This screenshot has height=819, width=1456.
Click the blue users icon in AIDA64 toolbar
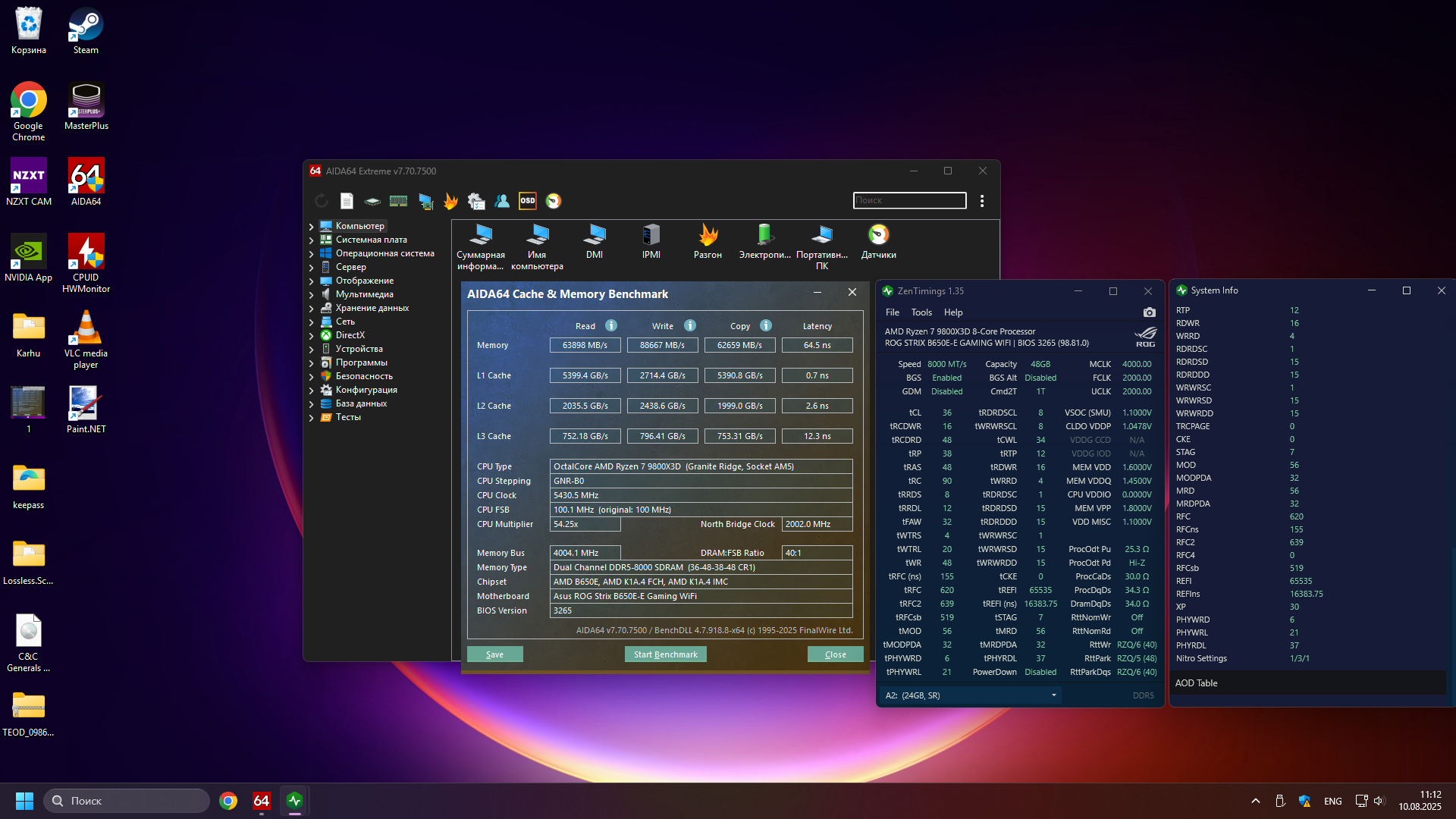click(502, 201)
